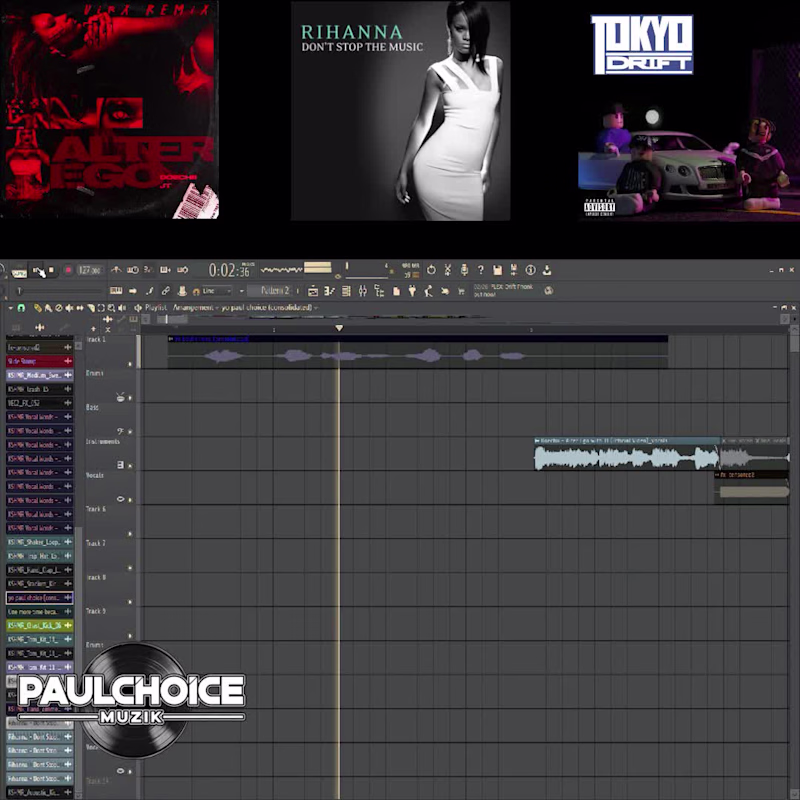Open the 'yo paul choice (consolidated)' clip dropdown arrow
This screenshot has width=800, height=800.
[x=316, y=308]
